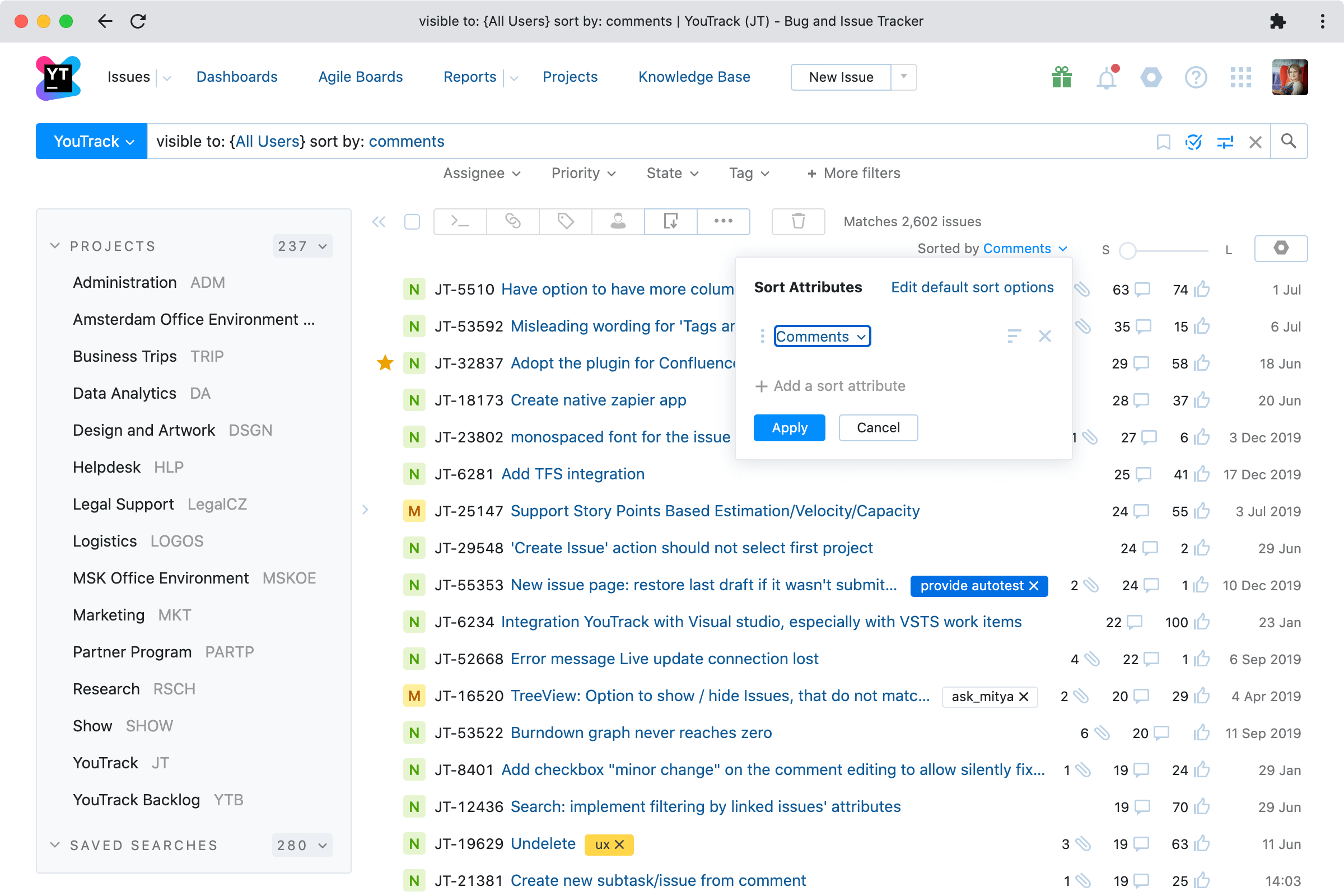Click the link issues toolbar icon
The height and width of the screenshot is (896, 1344).
(x=512, y=221)
